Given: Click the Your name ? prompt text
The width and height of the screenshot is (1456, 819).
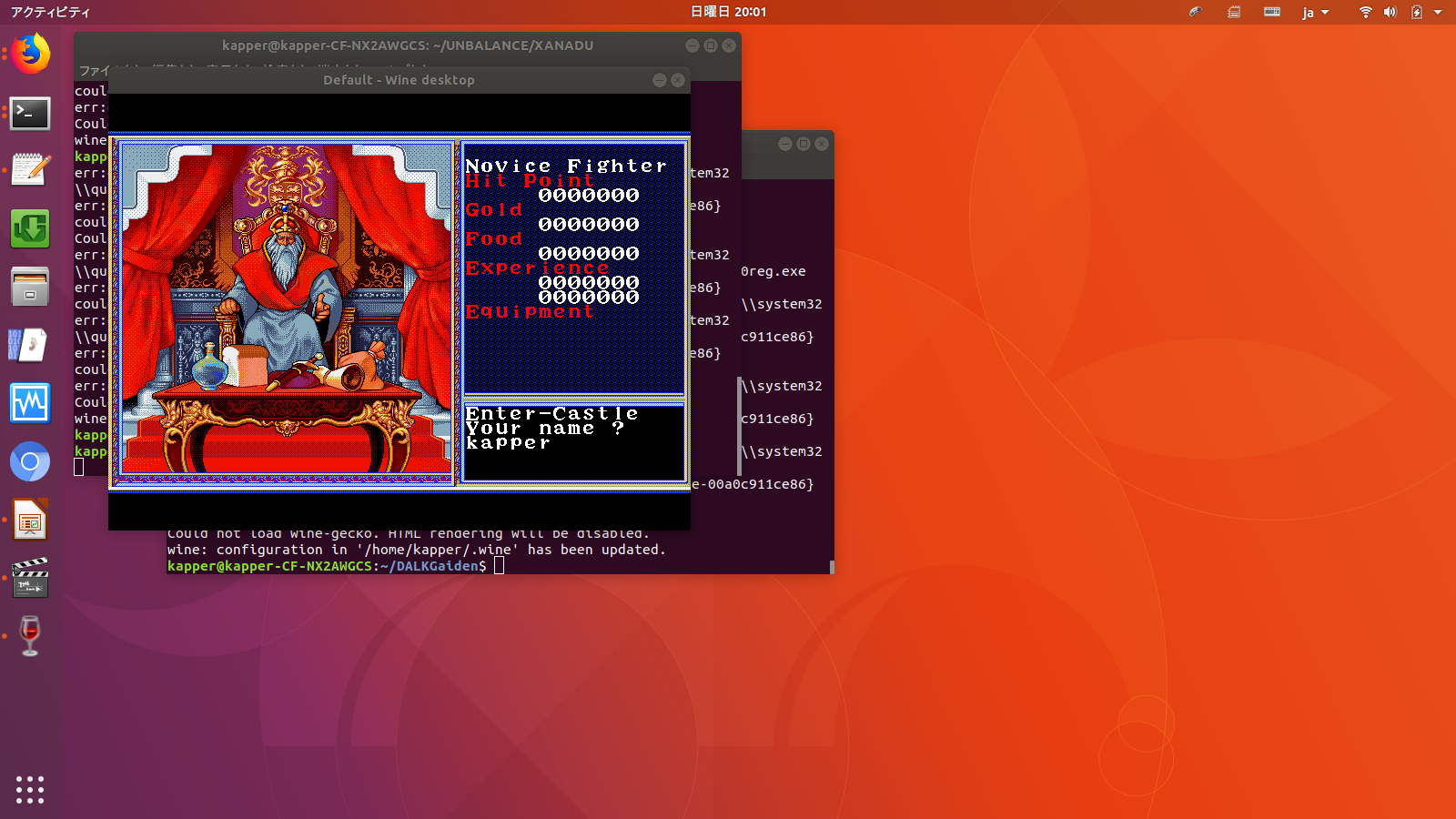Looking at the screenshot, I should tap(544, 428).
